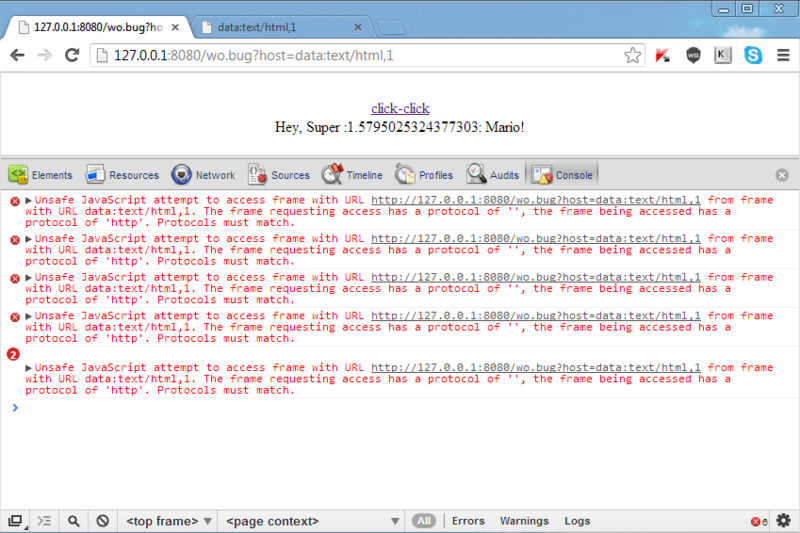The image size is (800, 533).
Task: Open the Profiles panel
Action: pyautogui.click(x=424, y=175)
